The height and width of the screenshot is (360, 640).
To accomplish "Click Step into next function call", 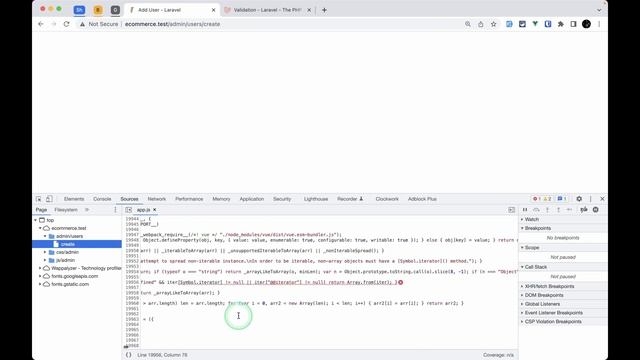I will (x=547, y=210).
